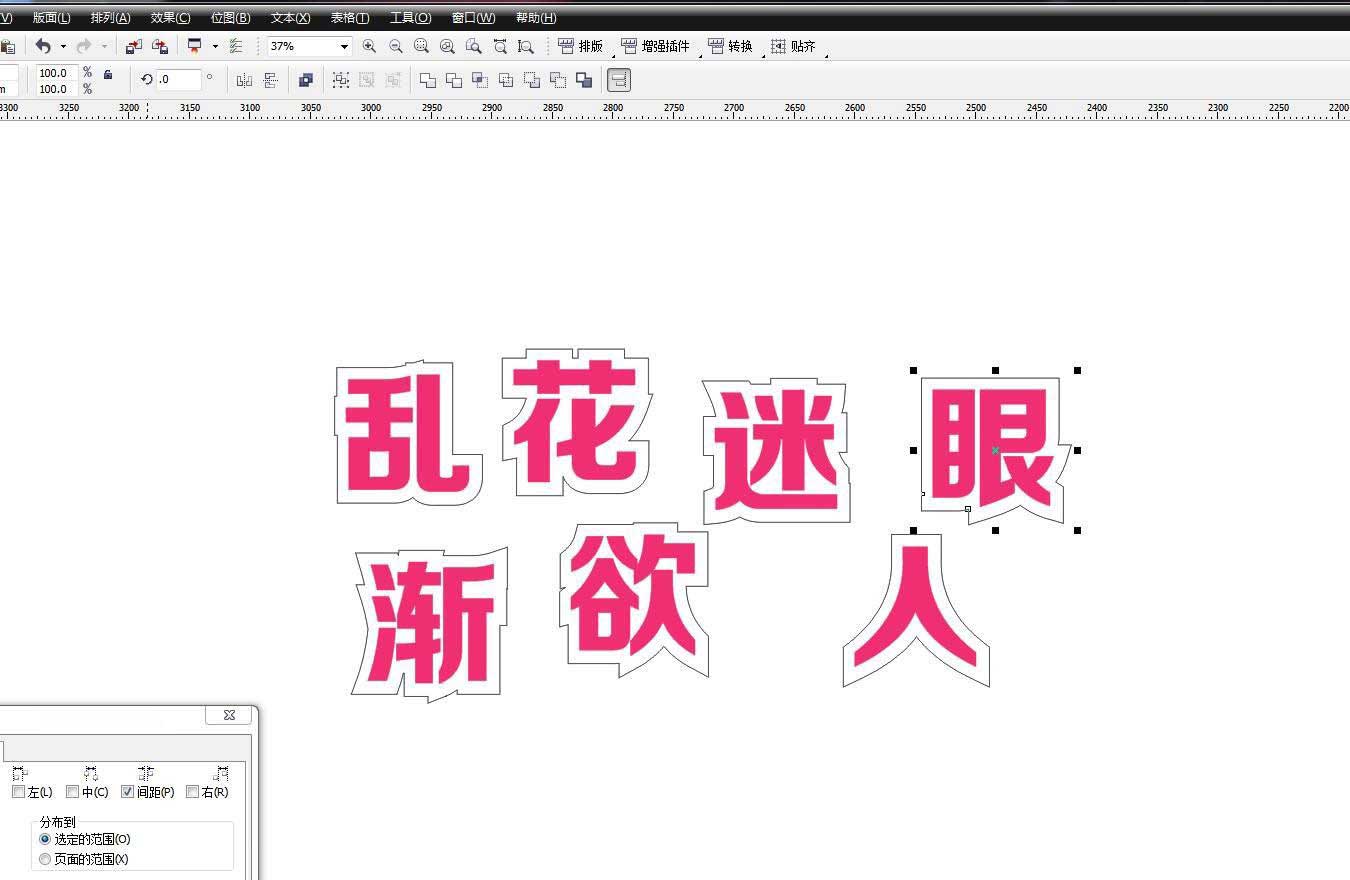Open the 文本(X) menu

tap(289, 17)
